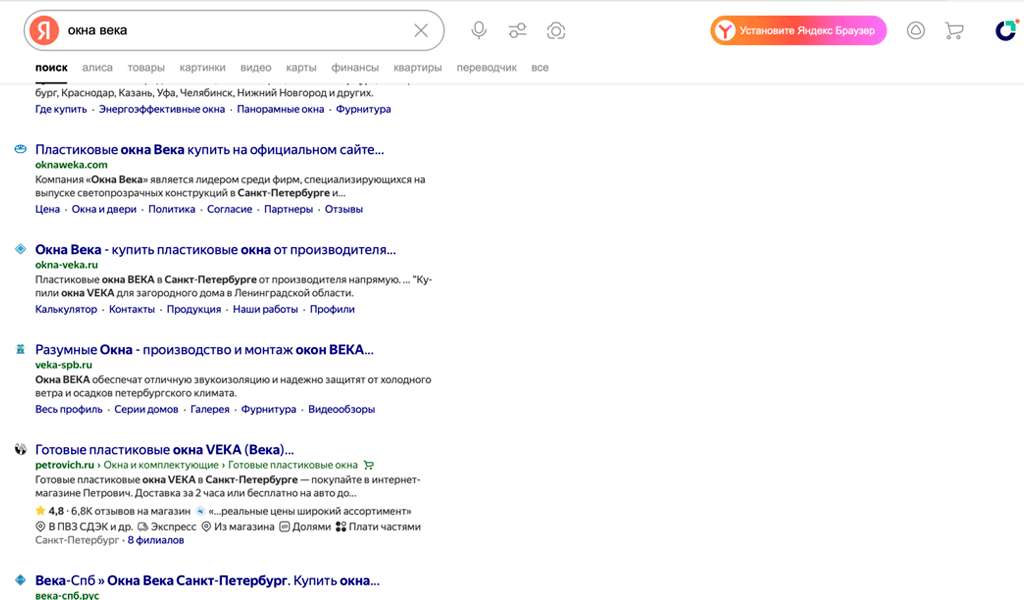Screen dimensions: 1024x600
Task: Open the shopping cart icon in header
Action: coord(954,31)
